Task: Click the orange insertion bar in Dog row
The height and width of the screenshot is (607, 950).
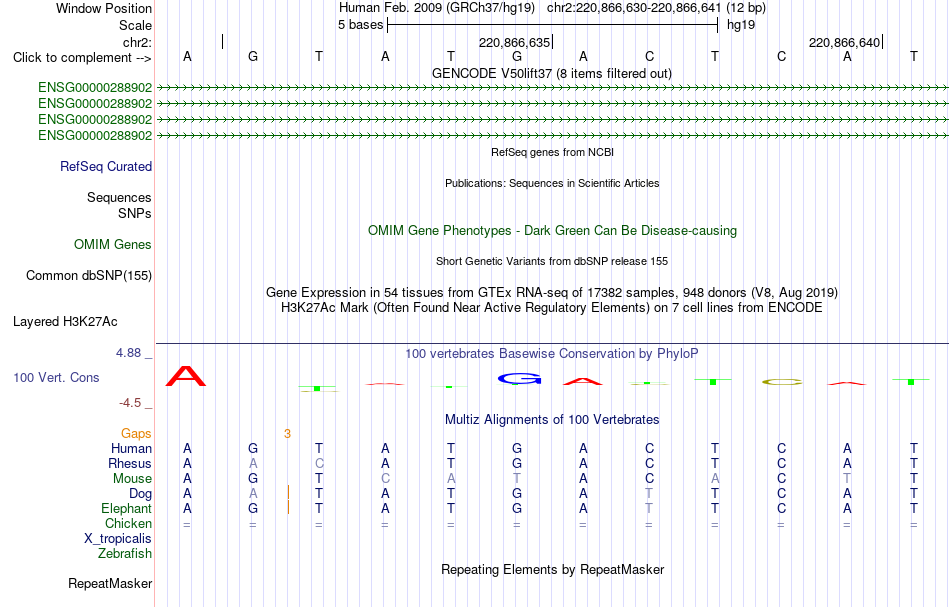Action: pos(288,493)
